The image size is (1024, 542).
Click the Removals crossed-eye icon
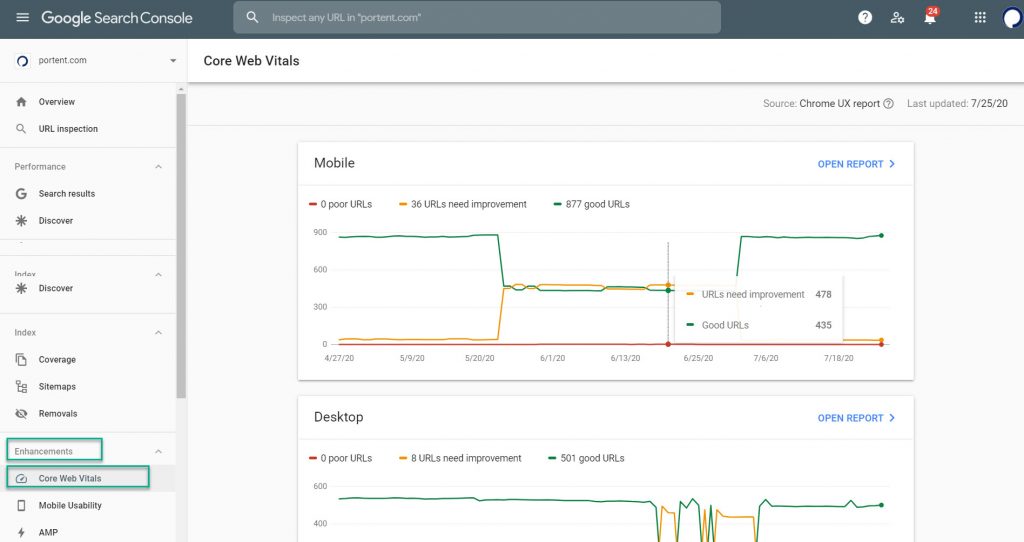coord(22,414)
